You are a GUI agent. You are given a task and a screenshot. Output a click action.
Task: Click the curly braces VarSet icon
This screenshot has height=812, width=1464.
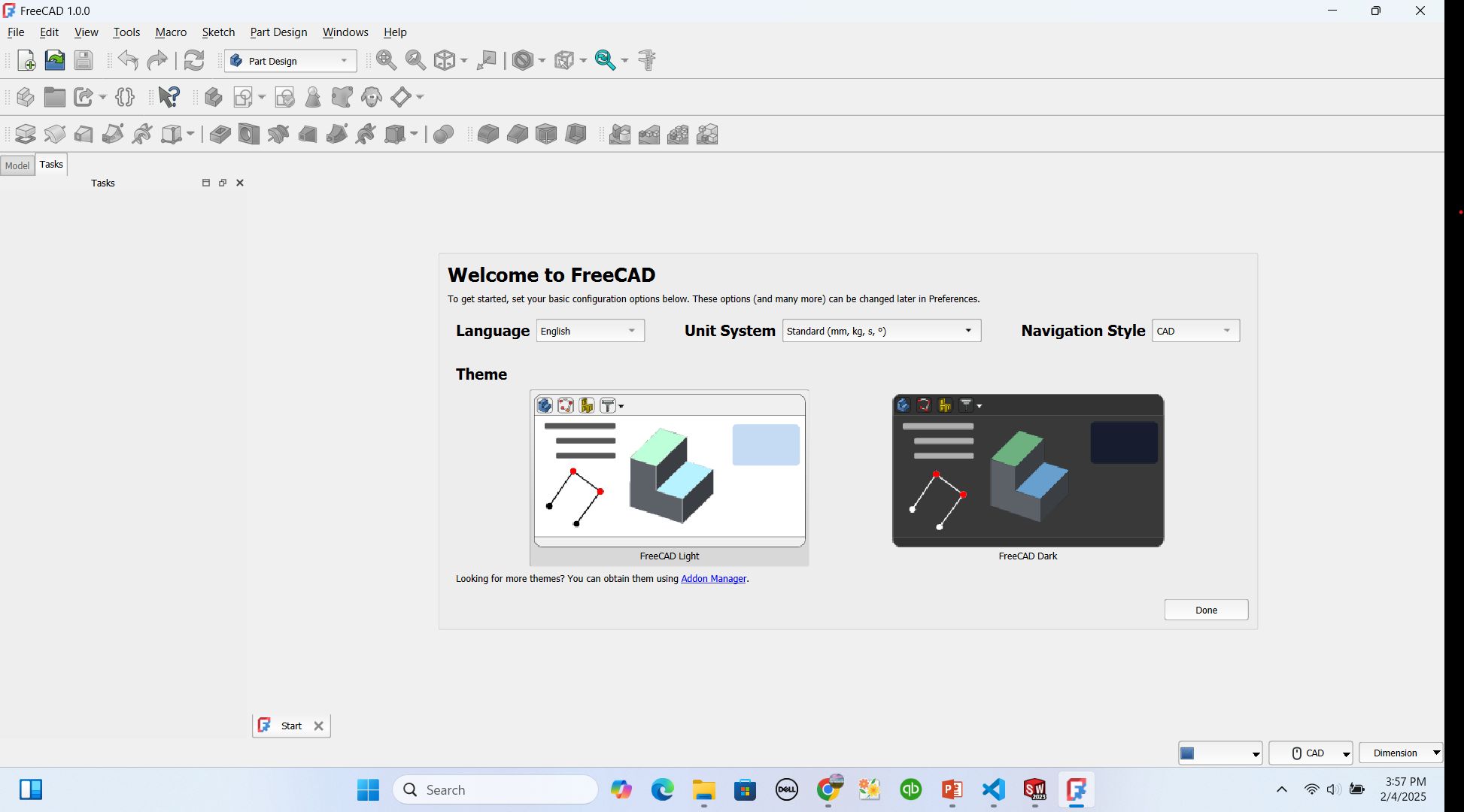(125, 97)
